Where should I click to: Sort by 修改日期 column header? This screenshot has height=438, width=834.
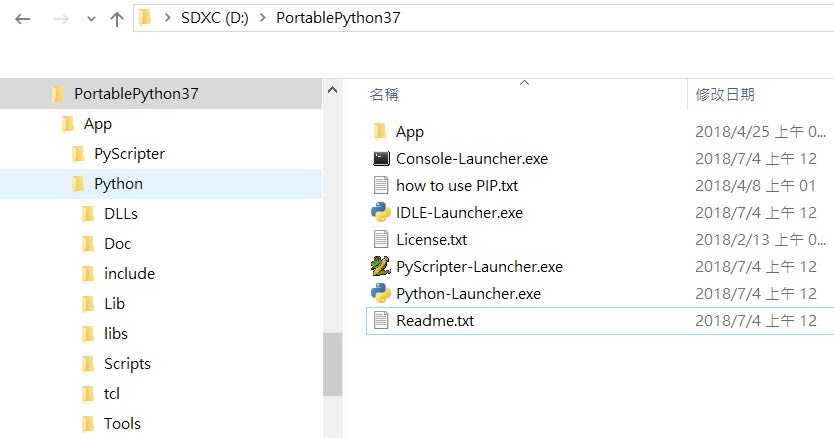725,95
